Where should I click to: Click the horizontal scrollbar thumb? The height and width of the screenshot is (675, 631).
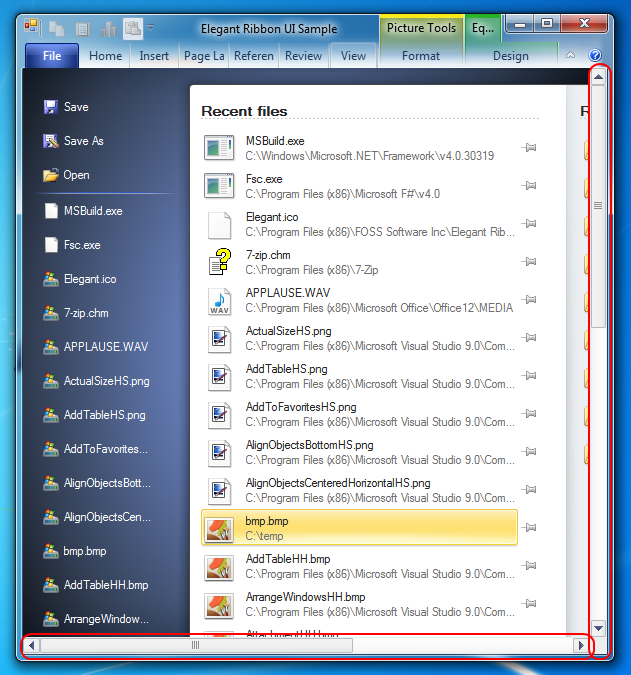point(196,645)
